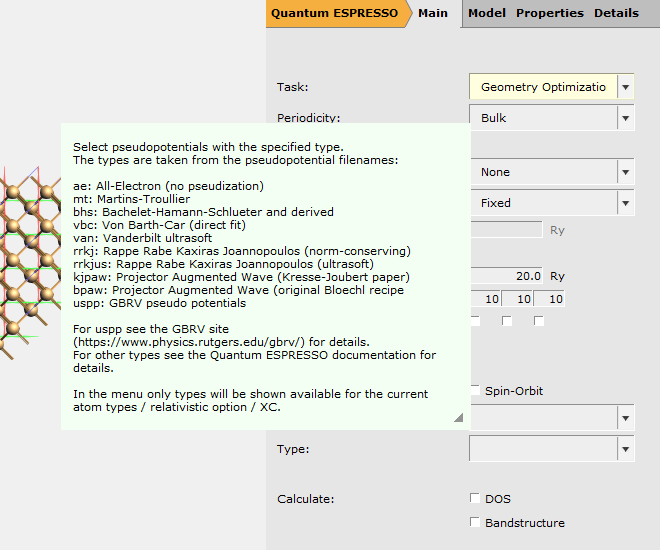Open the Quantum ESPRESSO tab
Image resolution: width=660 pixels, height=550 pixels.
(x=335, y=13)
